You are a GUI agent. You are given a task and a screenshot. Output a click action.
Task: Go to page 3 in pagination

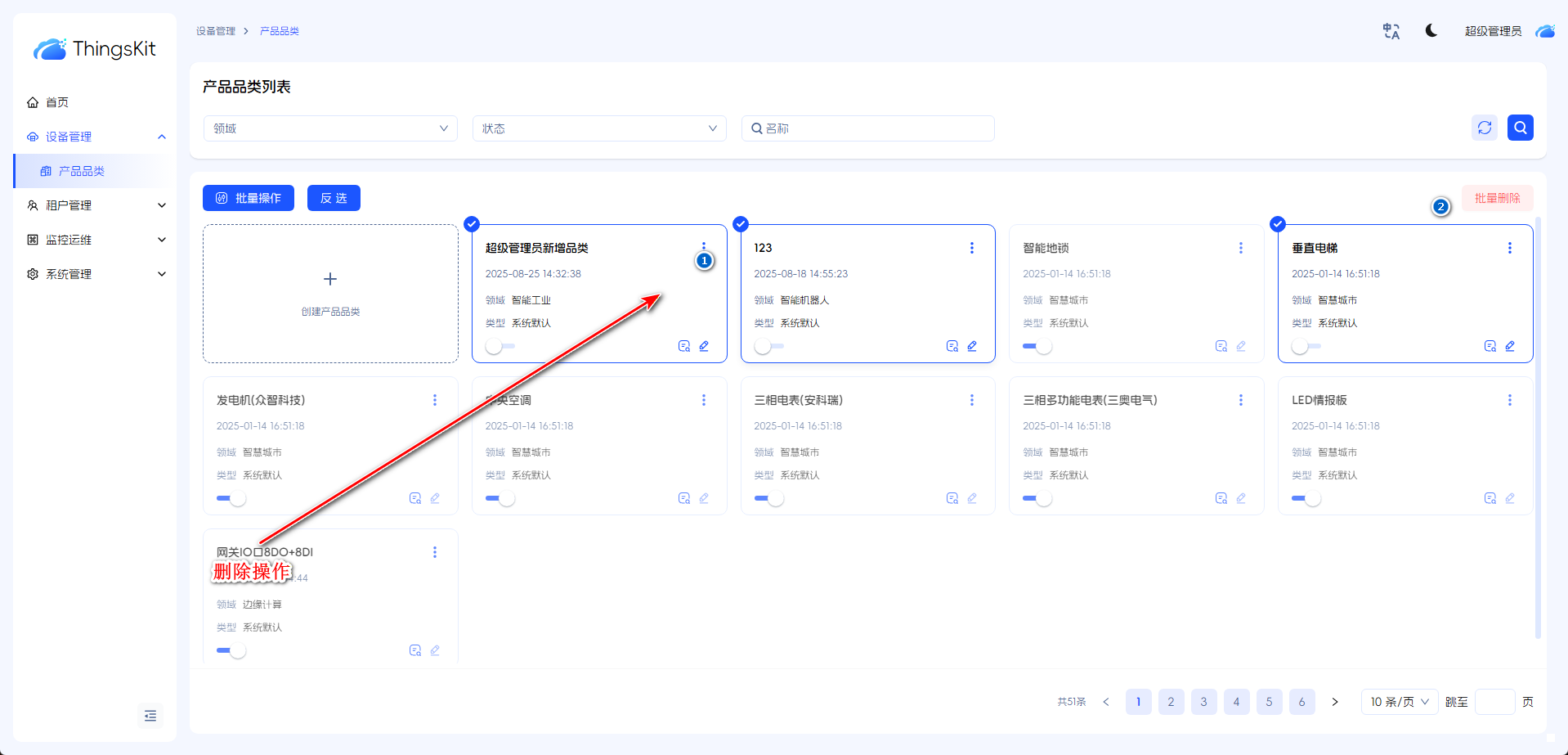pyautogui.click(x=1203, y=702)
